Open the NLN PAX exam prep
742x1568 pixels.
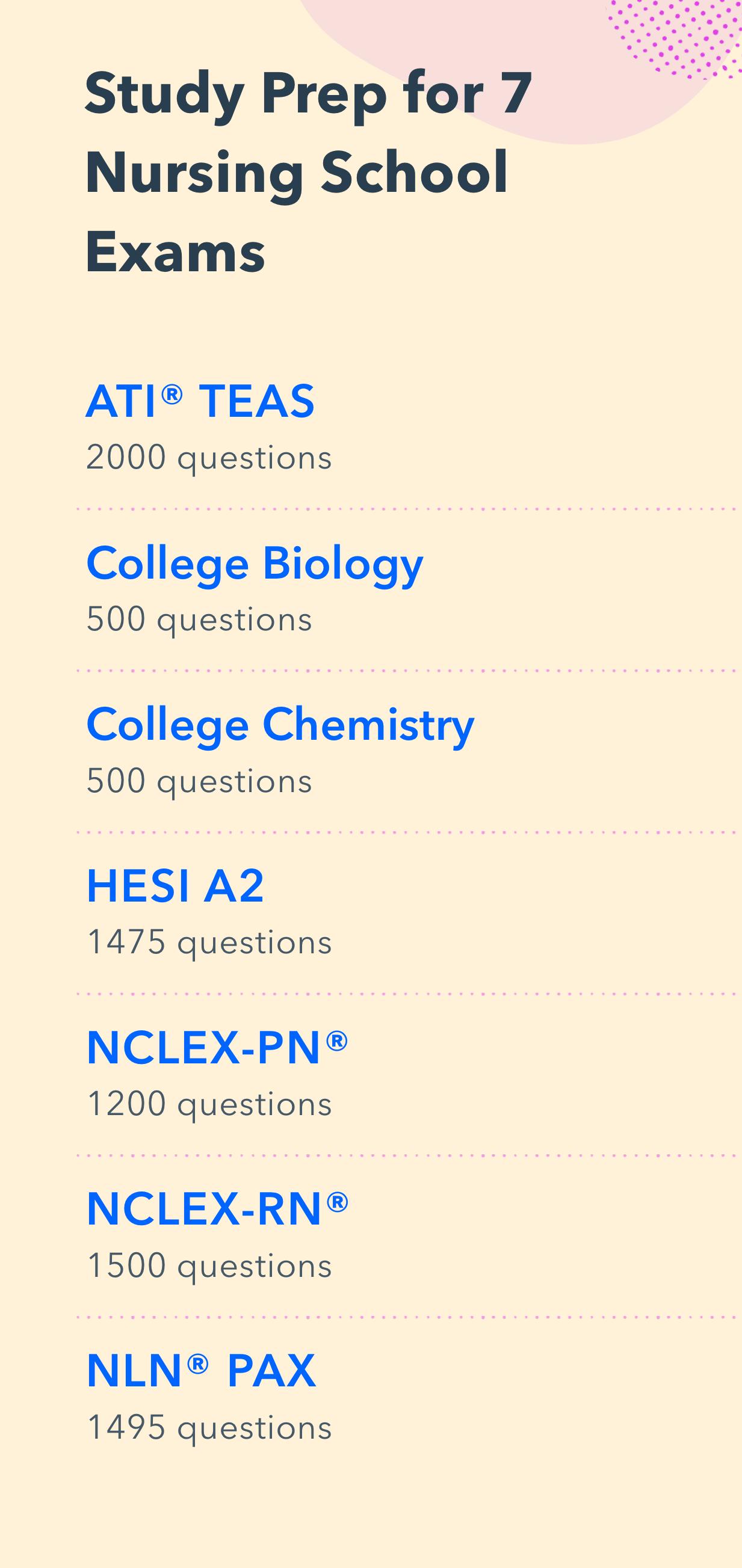point(201,1371)
